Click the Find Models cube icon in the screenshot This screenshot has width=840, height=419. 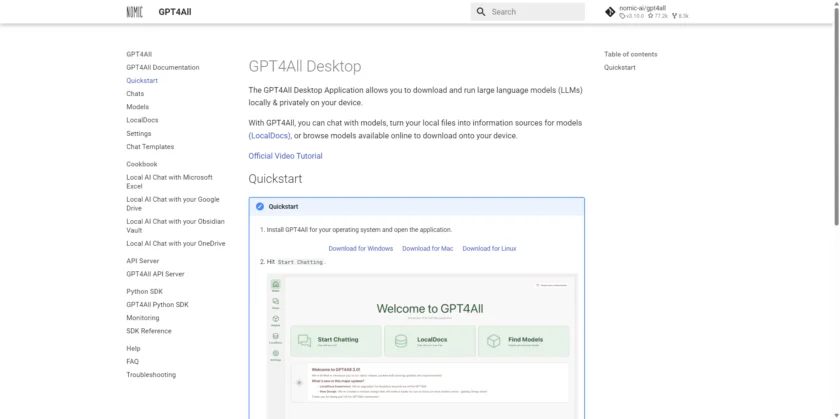493,341
